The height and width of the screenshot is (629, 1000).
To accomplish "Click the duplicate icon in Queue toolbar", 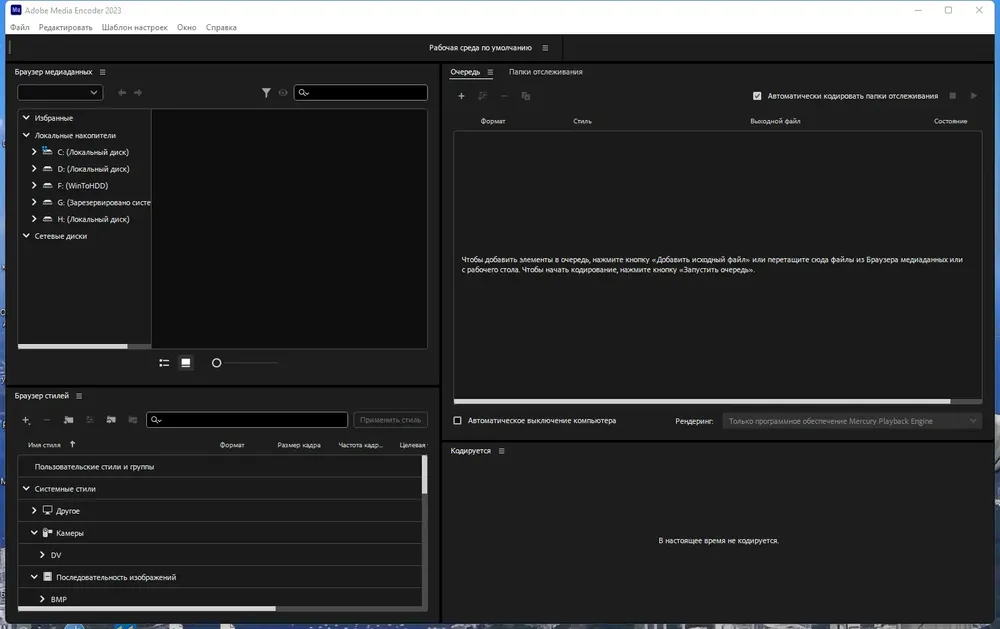I will click(x=526, y=96).
